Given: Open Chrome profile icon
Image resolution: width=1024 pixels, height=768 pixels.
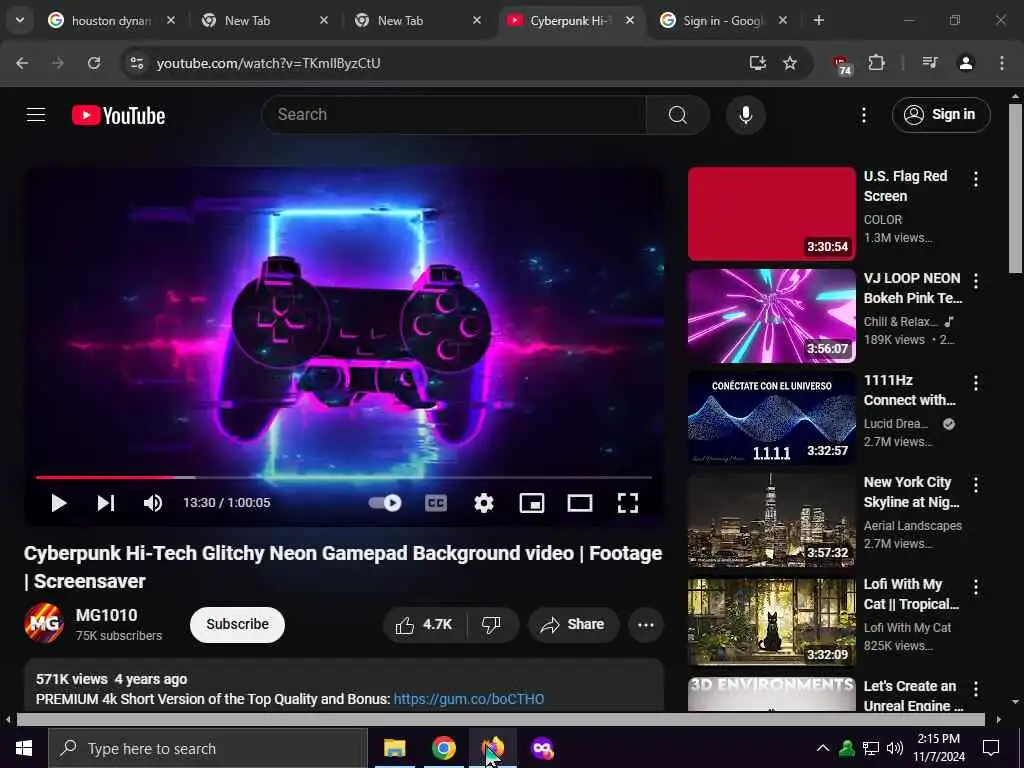Looking at the screenshot, I should [x=966, y=63].
